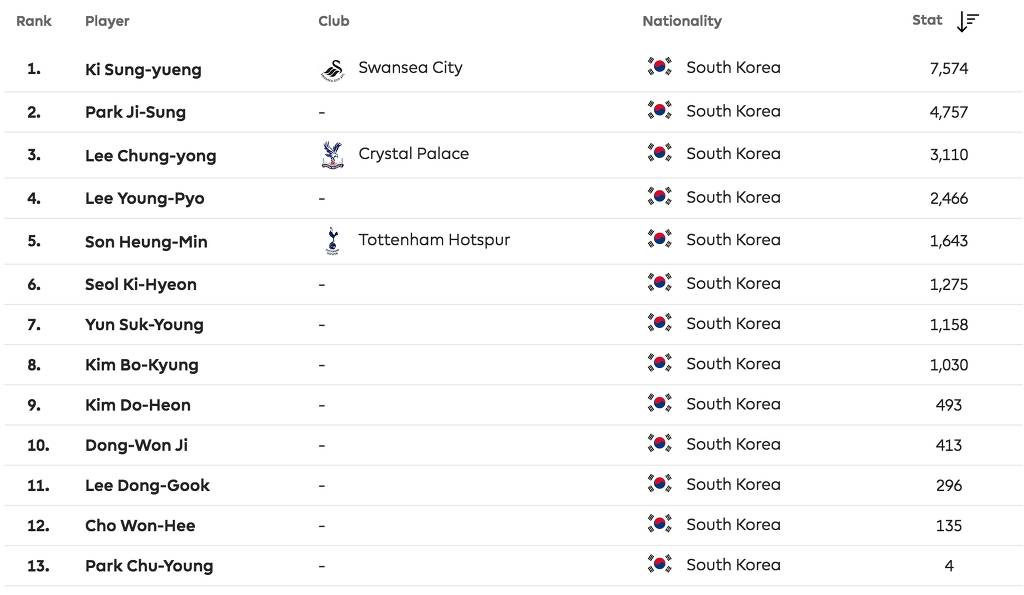Click the Tottenham Hotspur club crest

tap(332, 240)
